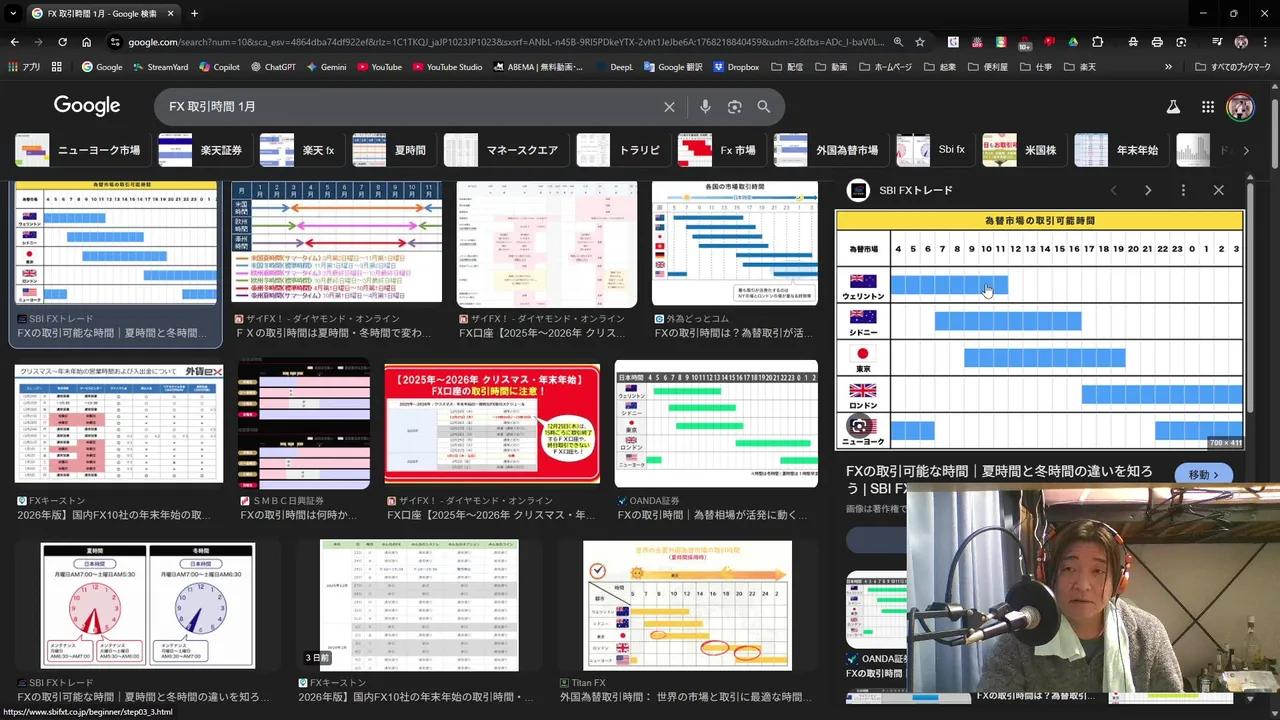Open the 仕事 bookmark folder
Viewport: 1280px width, 720px height.
pos(1036,67)
